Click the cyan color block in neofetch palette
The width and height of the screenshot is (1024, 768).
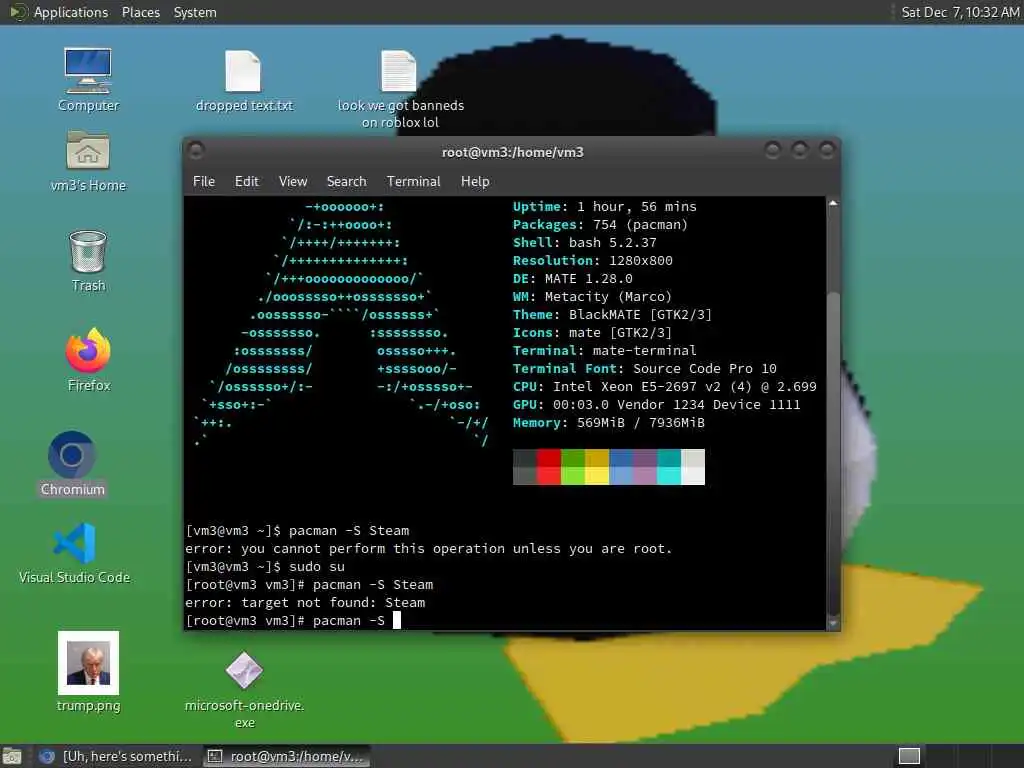669,475
